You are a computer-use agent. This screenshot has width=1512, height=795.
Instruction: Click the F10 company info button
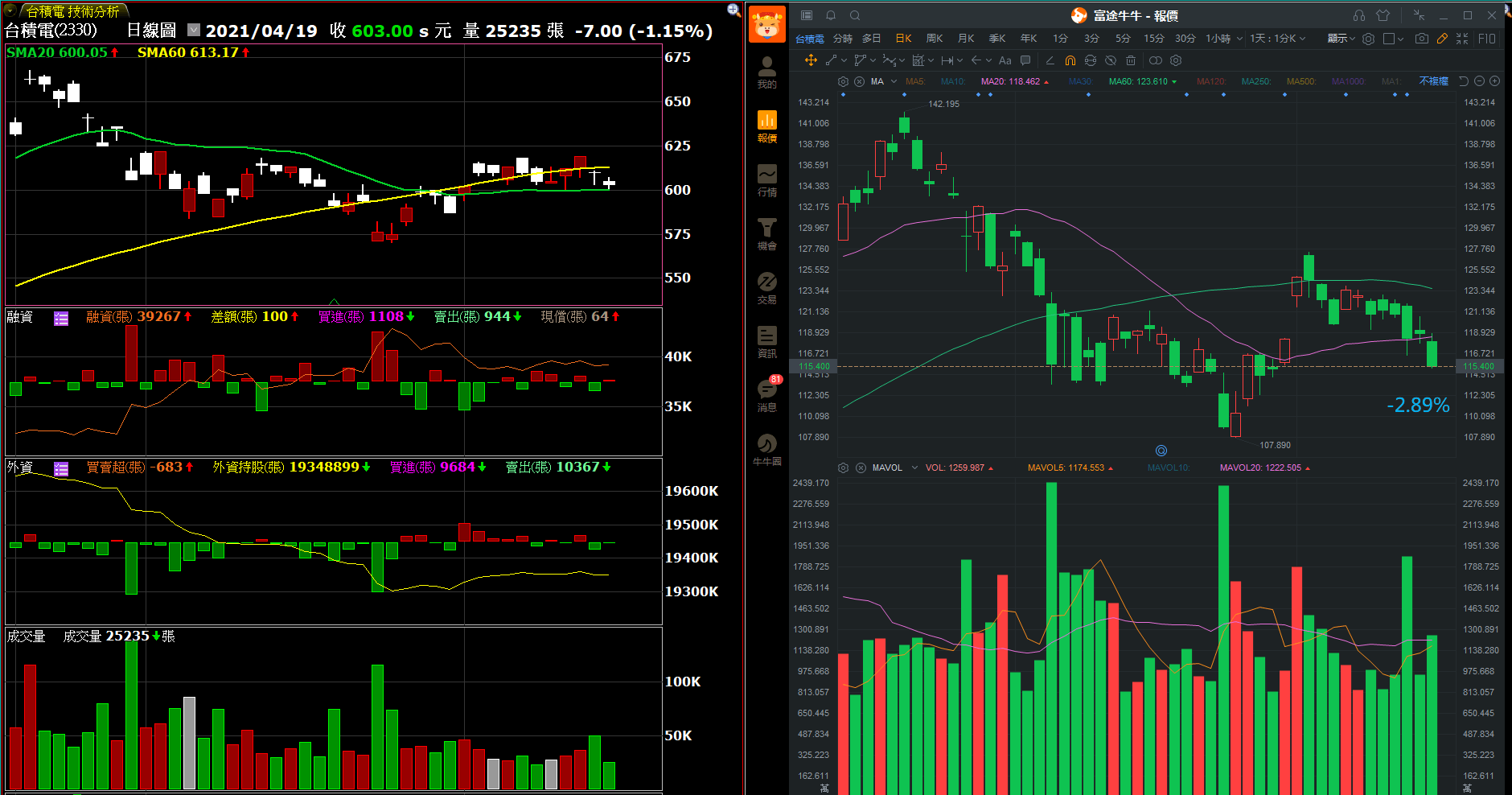point(1486,39)
